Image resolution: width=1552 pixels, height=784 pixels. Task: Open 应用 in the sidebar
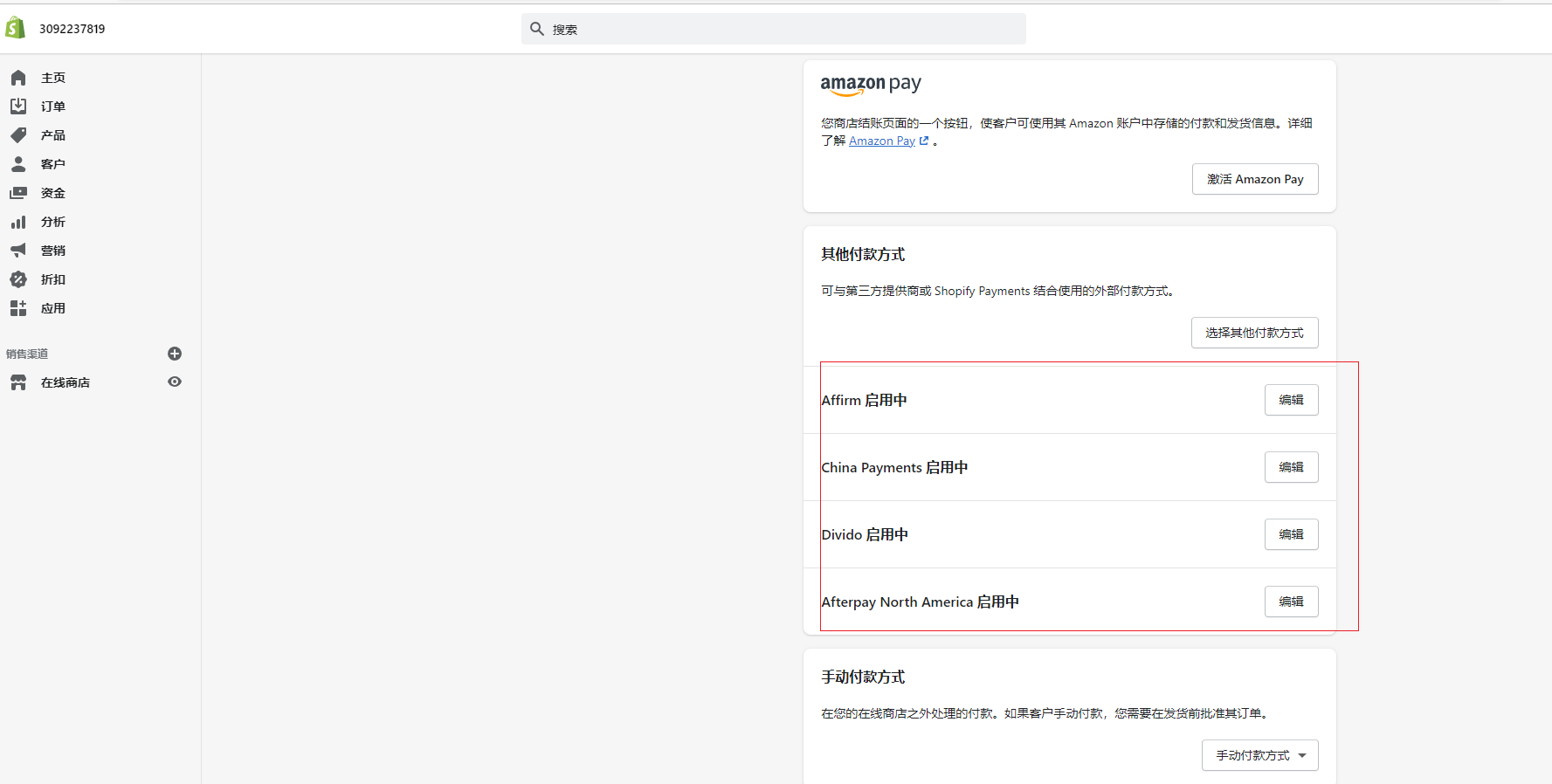coord(53,308)
